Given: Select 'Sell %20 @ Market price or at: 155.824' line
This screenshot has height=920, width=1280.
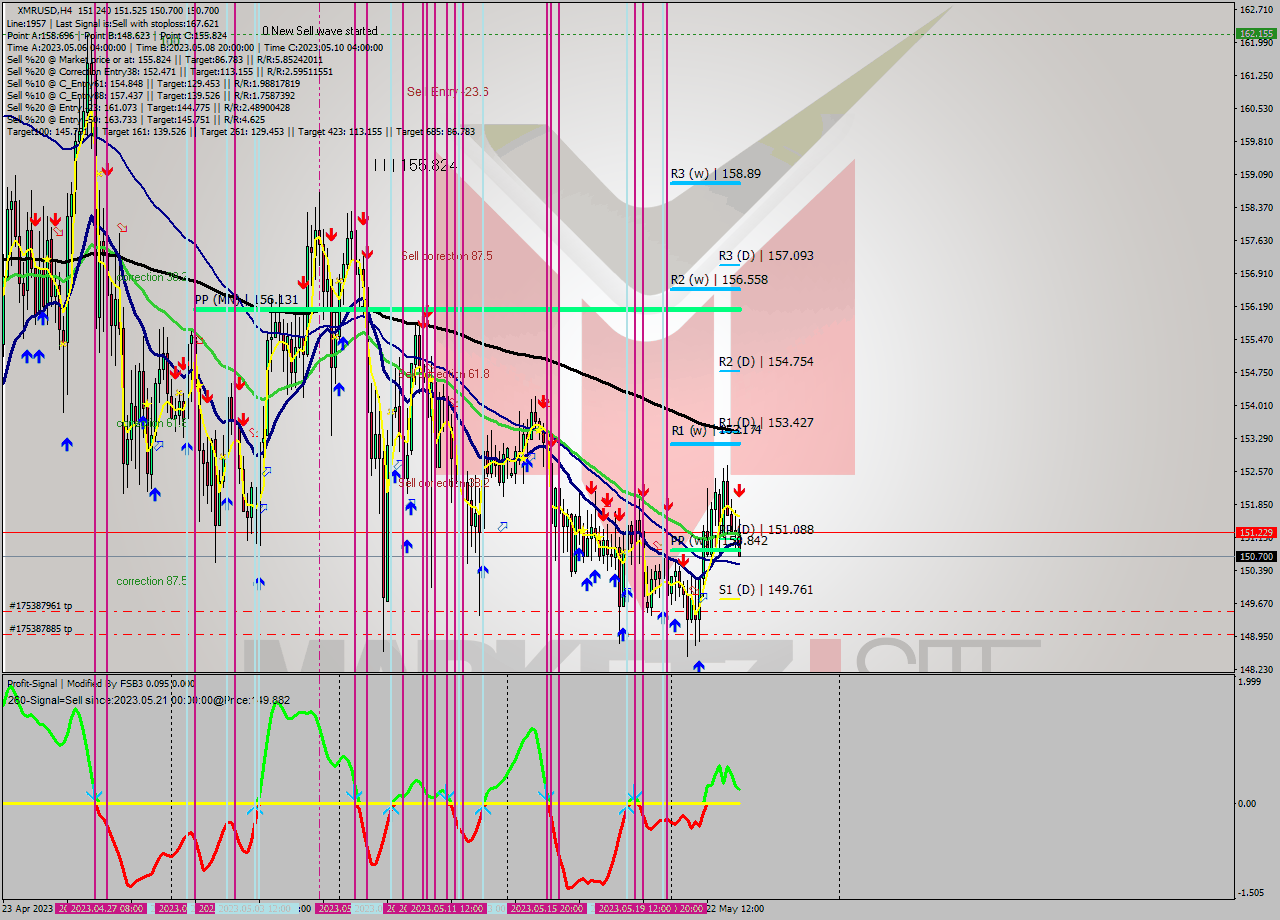Looking at the screenshot, I should [x=167, y=59].
